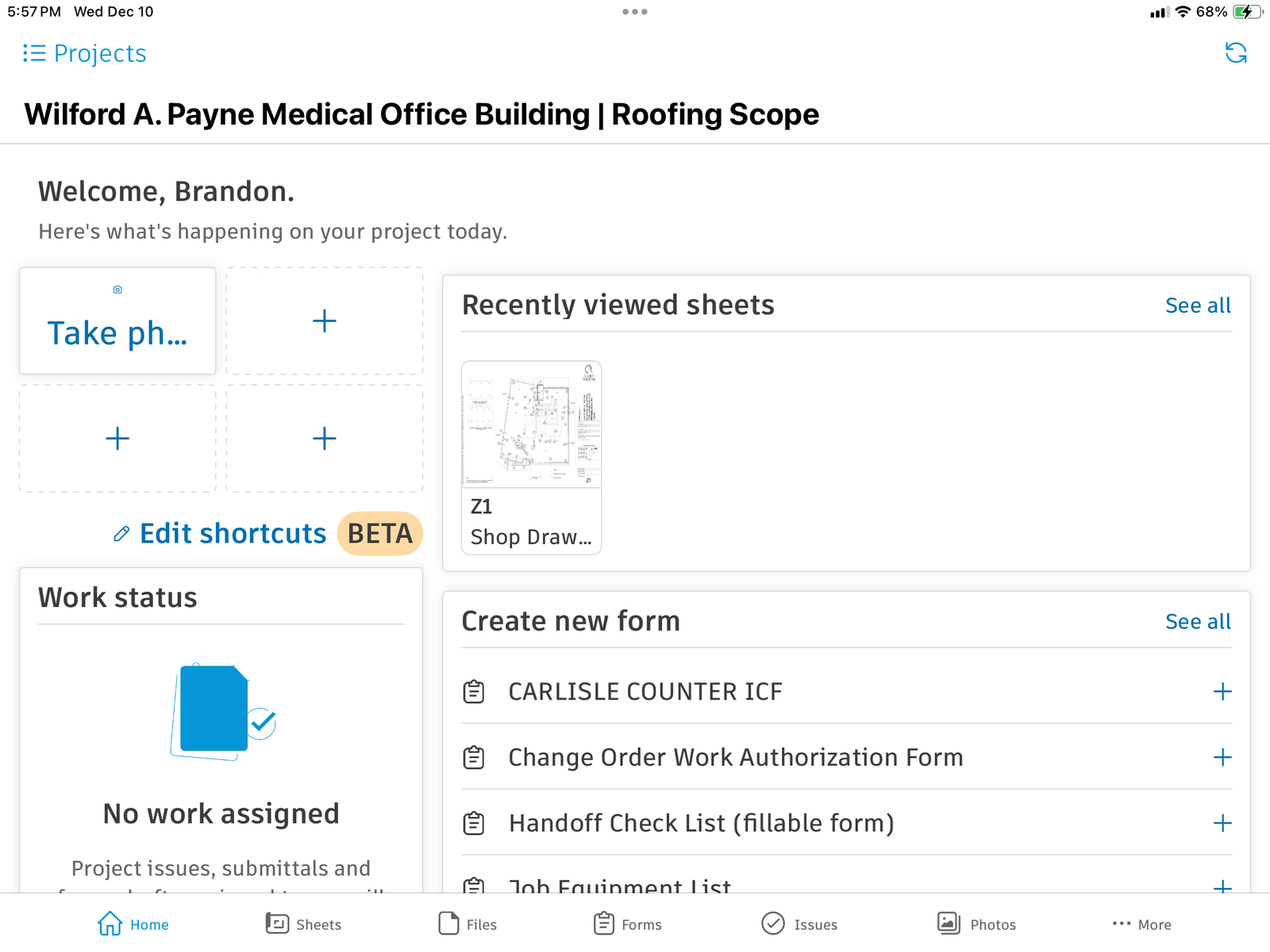1270x952 pixels.
Task: Tap the refresh sync icon
Action: click(1235, 53)
